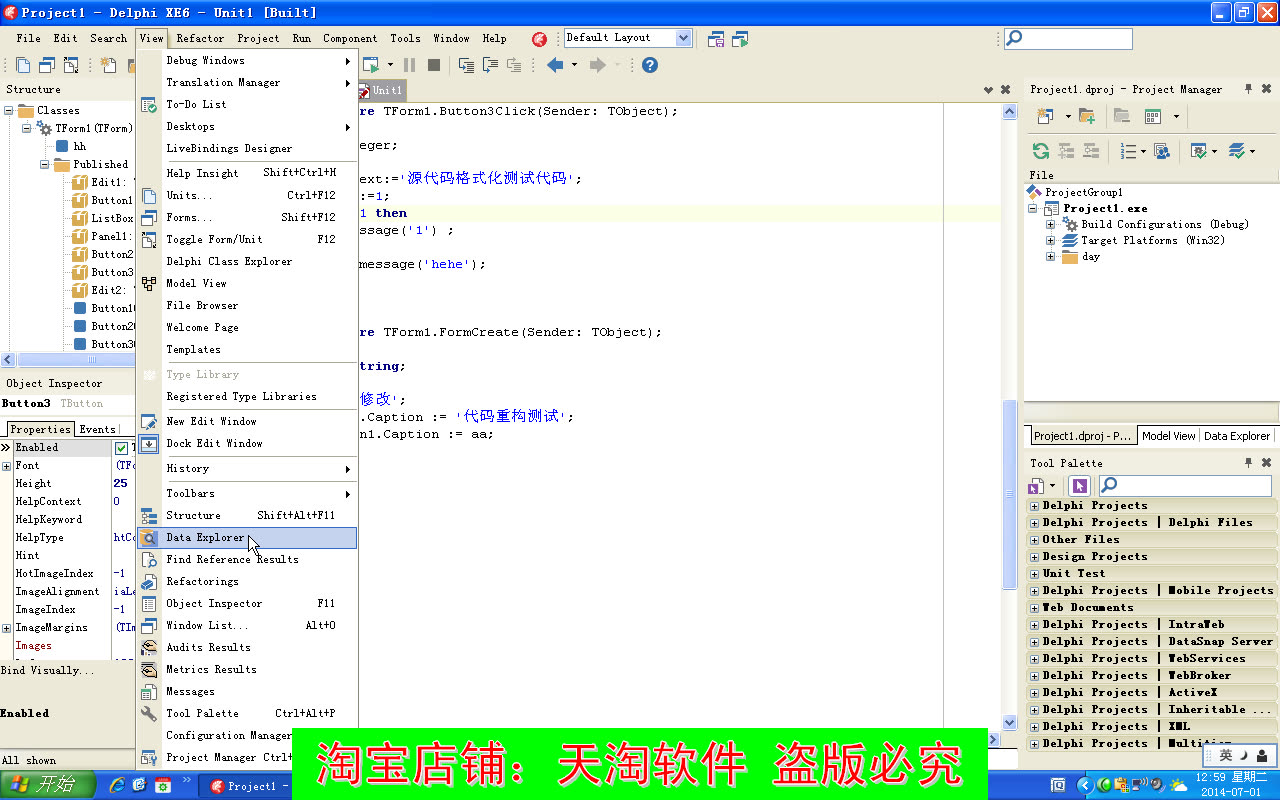This screenshot has width=1280, height=800.
Task: Close the Project Manager panel
Action: pos(1267,89)
